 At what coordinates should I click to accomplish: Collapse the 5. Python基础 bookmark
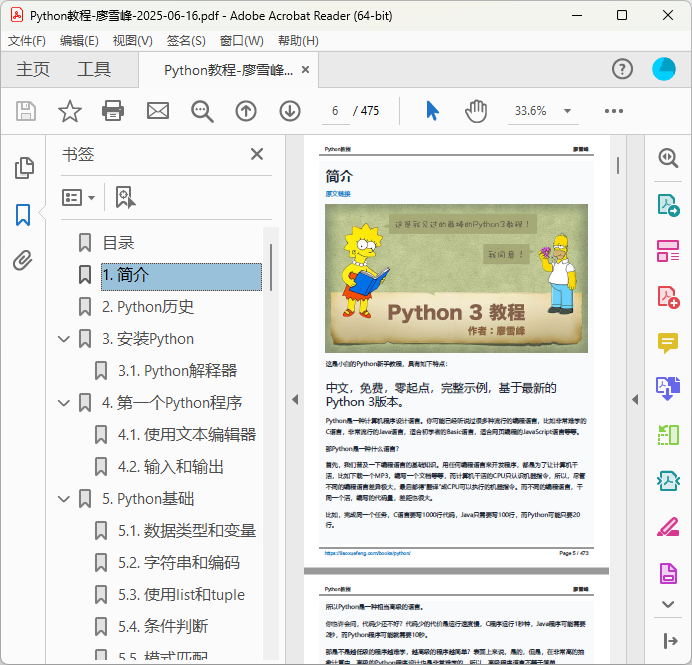64,499
